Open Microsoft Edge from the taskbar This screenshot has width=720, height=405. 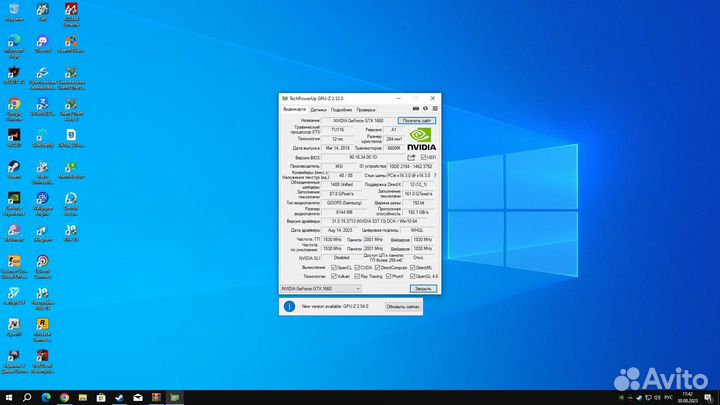(46, 398)
